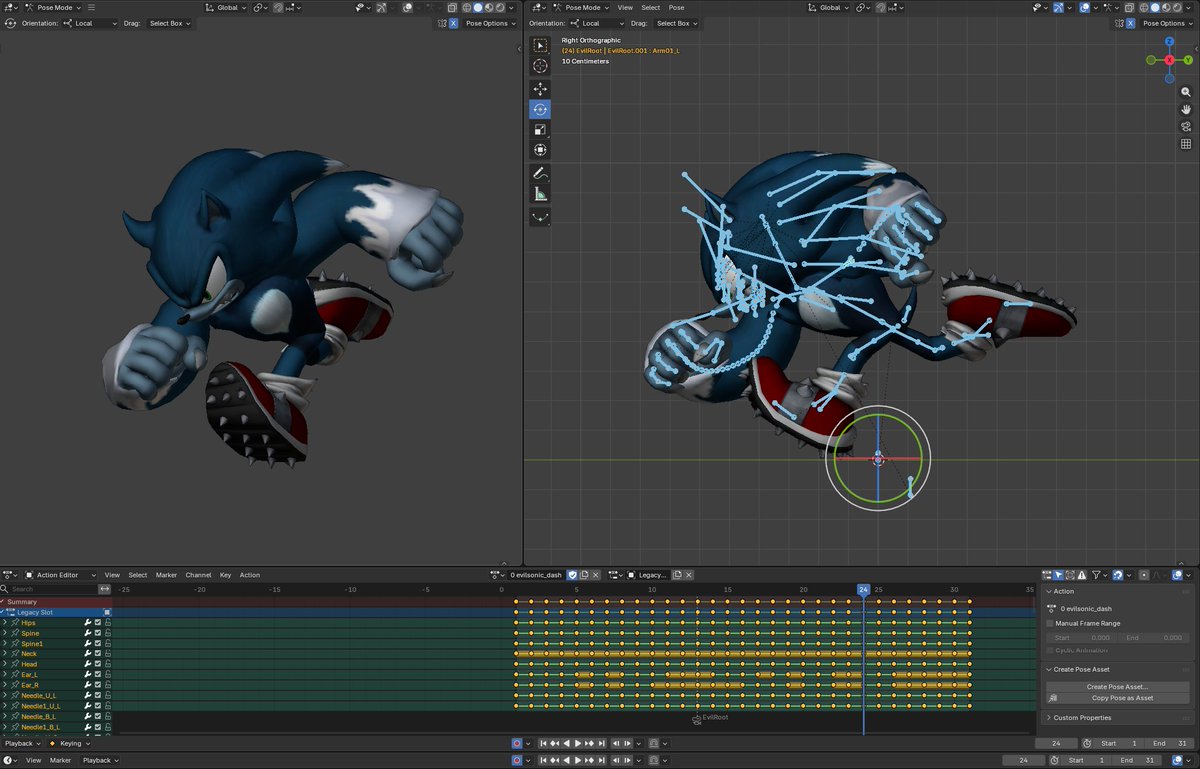Uncheck the Ear_L channel checkbox
The height and width of the screenshot is (769, 1200).
[x=97, y=675]
